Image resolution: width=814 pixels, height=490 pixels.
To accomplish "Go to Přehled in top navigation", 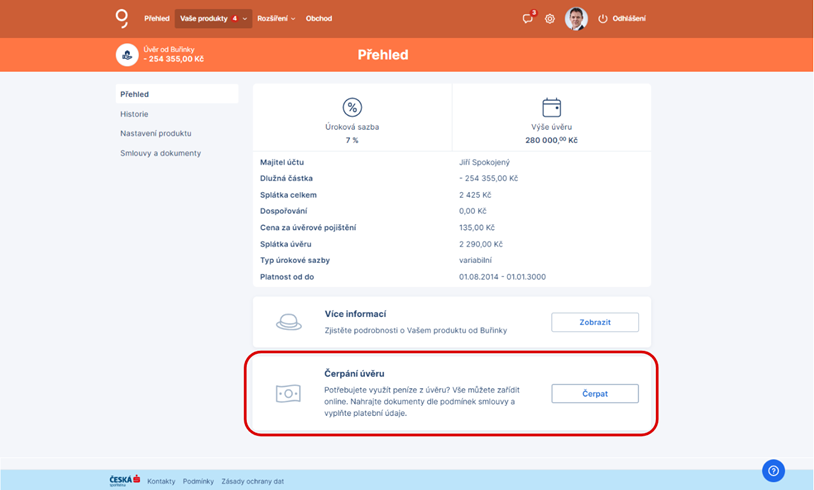I will click(x=157, y=19).
